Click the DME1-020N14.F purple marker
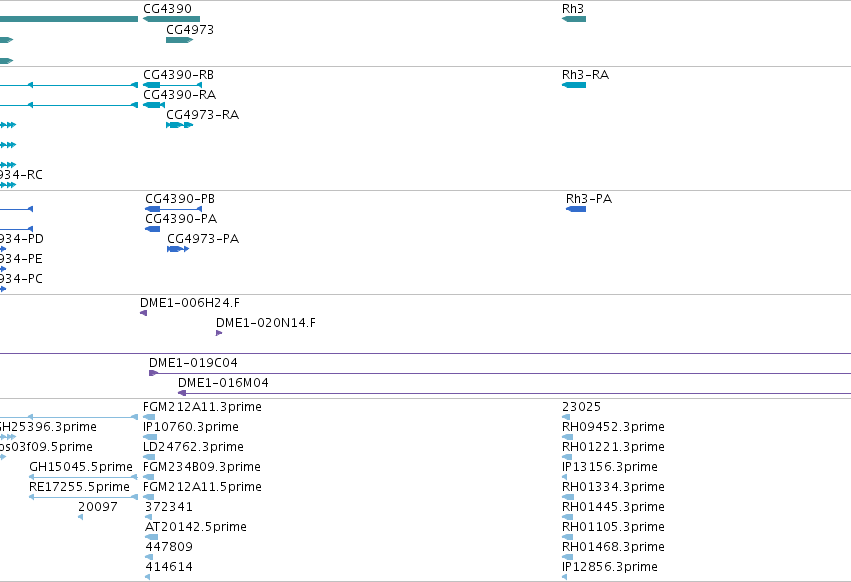Screen dimensions: 851x582 coord(219,333)
